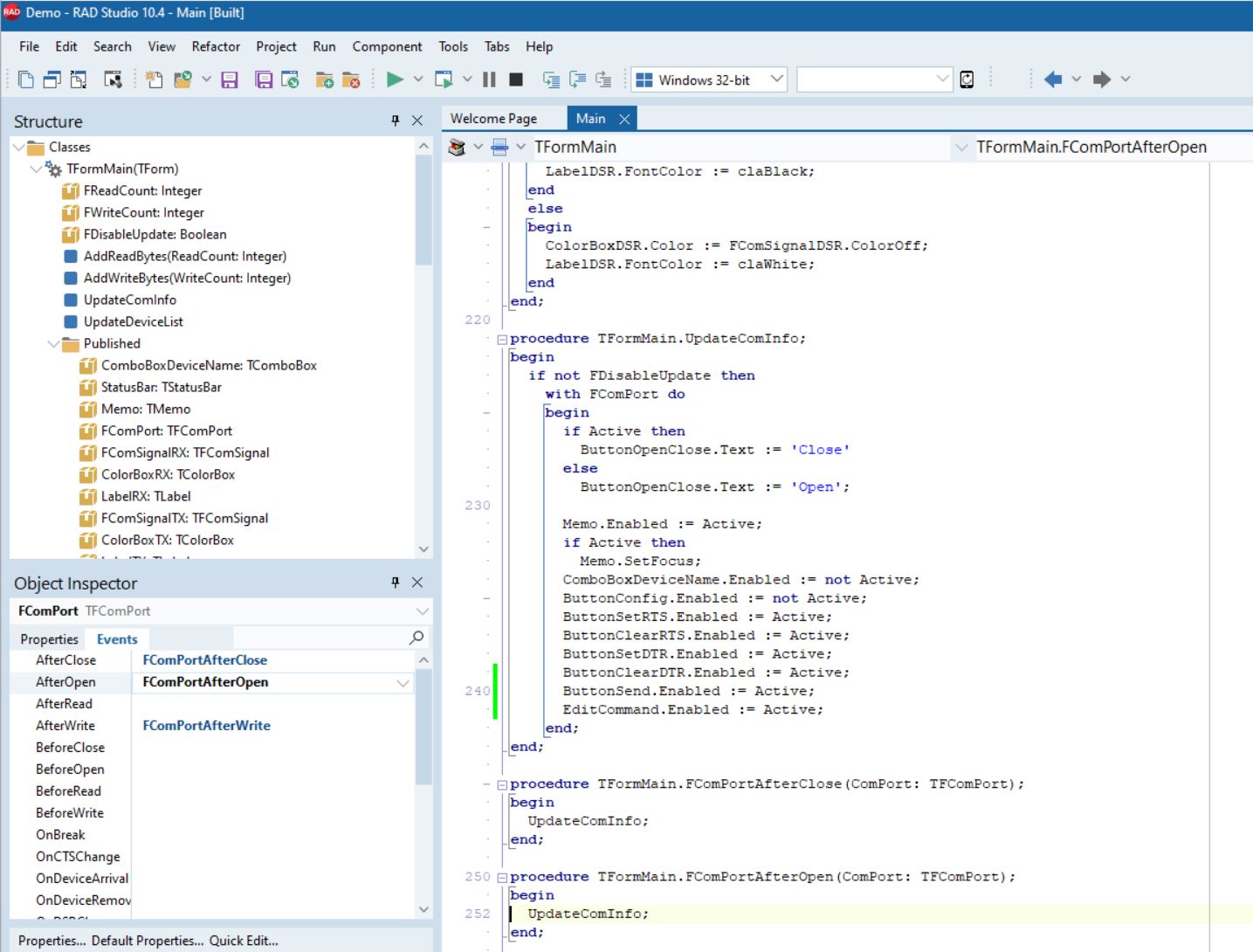Click the Run Until Return debug icon
This screenshot has height=952, width=1253.
click(603, 79)
